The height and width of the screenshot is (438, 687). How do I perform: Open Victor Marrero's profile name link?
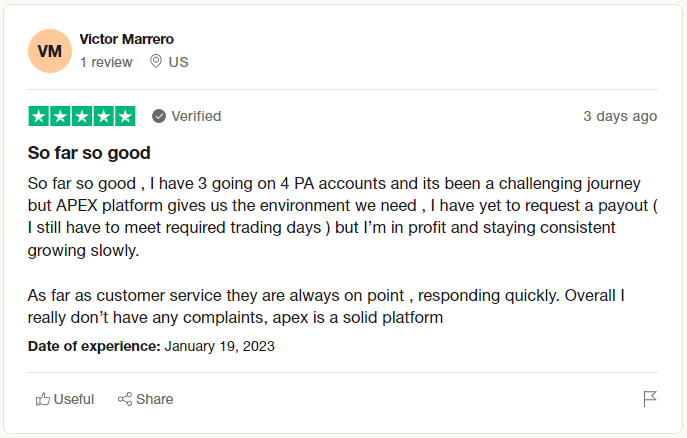click(x=127, y=39)
